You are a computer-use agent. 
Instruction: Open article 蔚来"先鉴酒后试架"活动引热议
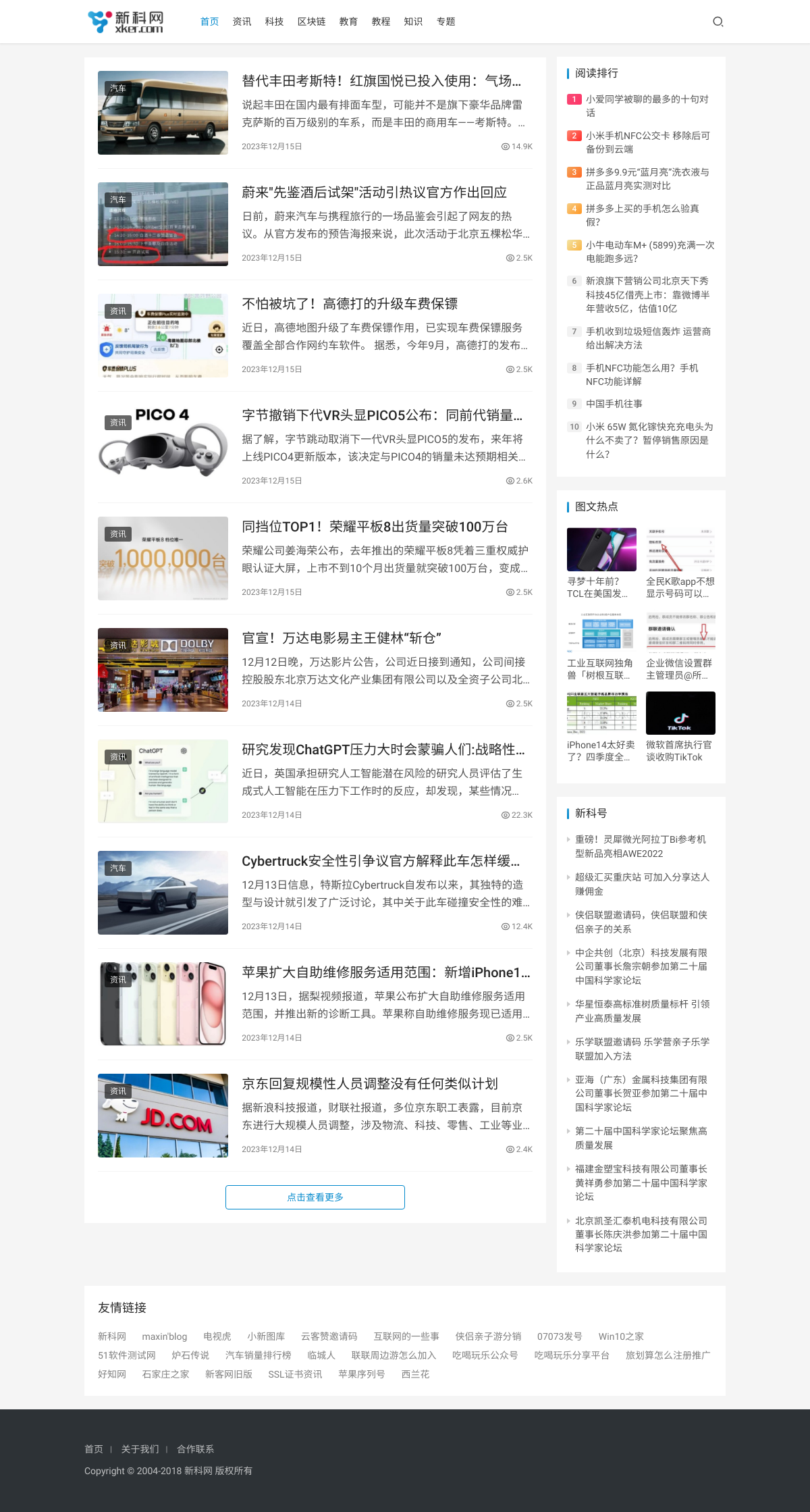pyautogui.click(x=375, y=192)
